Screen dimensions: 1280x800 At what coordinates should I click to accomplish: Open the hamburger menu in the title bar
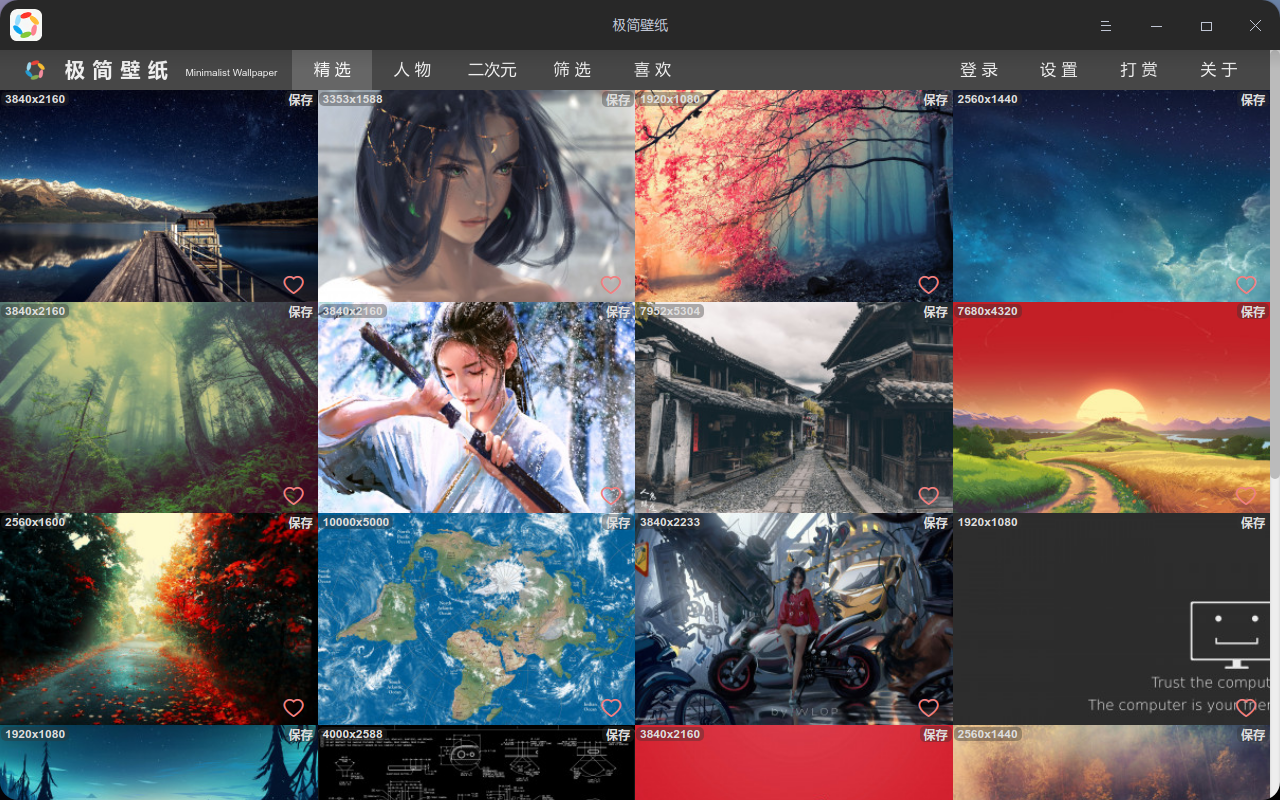point(1105,26)
